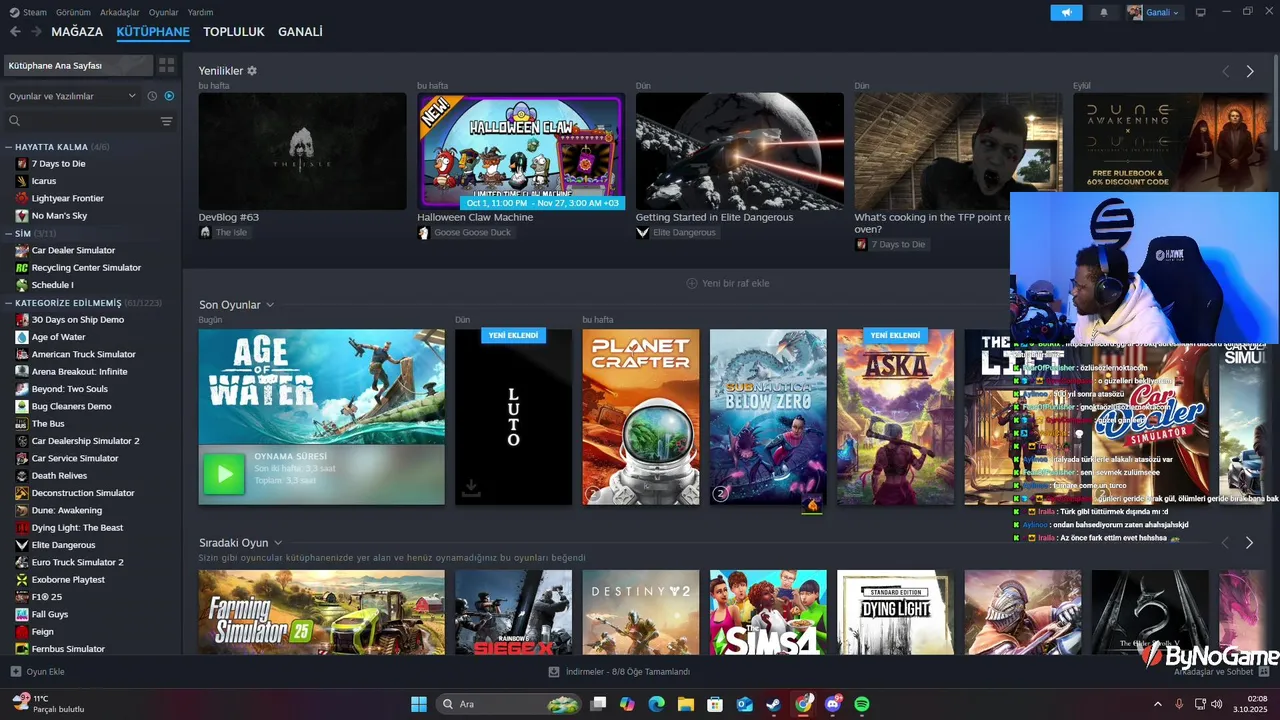Screen dimensions: 1280x720
Task: Open DevBlog #63 news thumbnail
Action: [302, 151]
